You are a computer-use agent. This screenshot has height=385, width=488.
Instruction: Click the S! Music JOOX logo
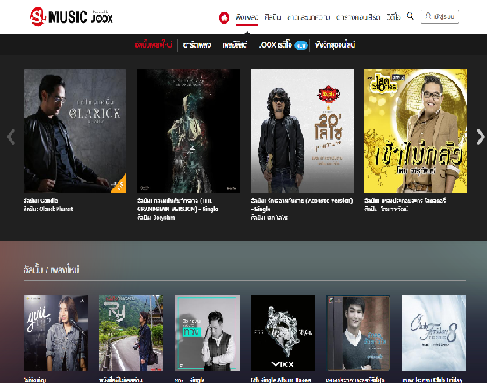click(x=71, y=16)
